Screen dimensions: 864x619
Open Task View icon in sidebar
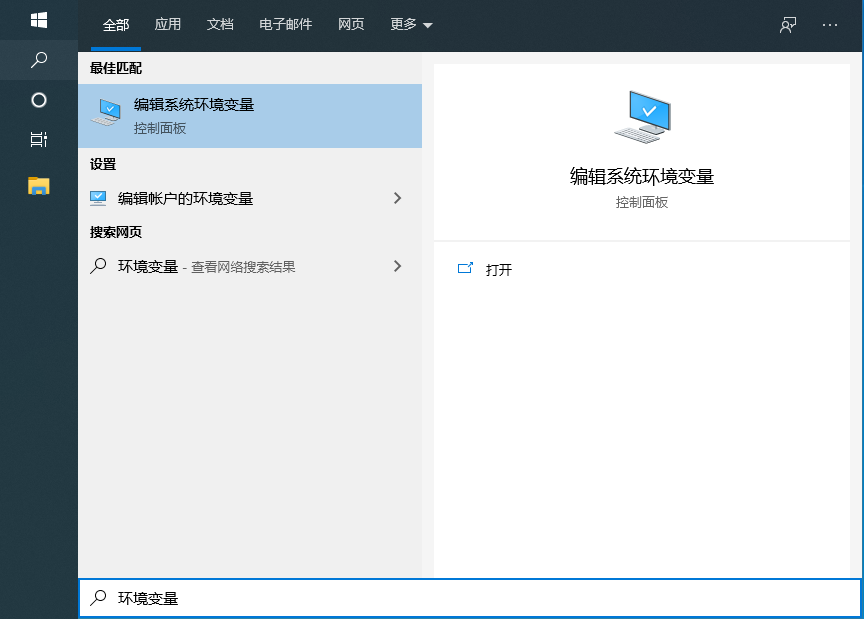pos(39,139)
